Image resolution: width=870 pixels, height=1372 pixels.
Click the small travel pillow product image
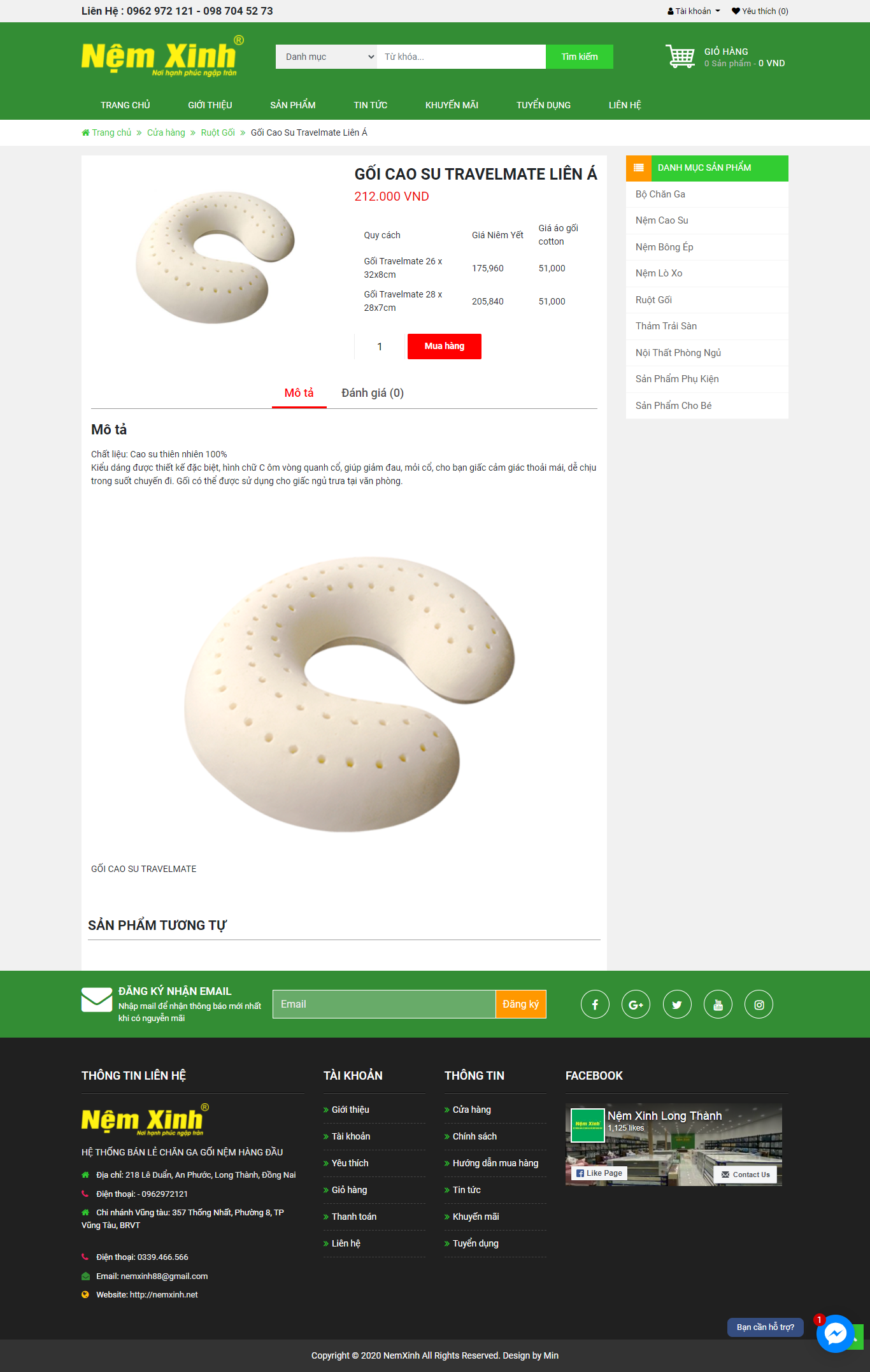coord(215,257)
